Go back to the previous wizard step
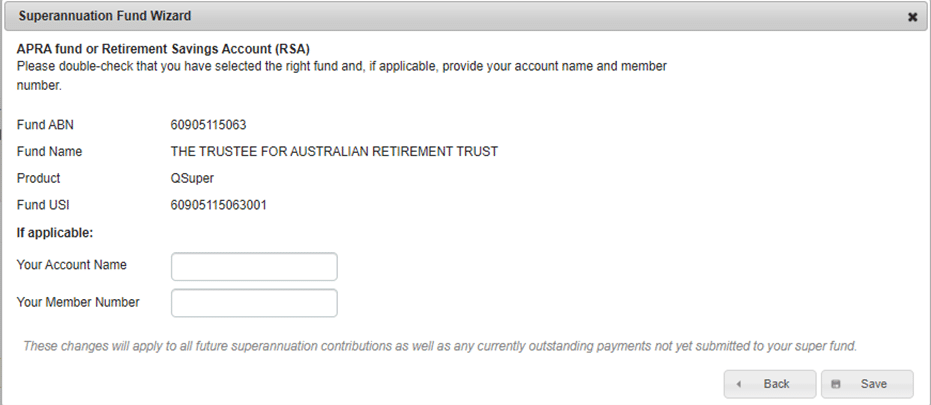The height and width of the screenshot is (405, 931). click(770, 384)
